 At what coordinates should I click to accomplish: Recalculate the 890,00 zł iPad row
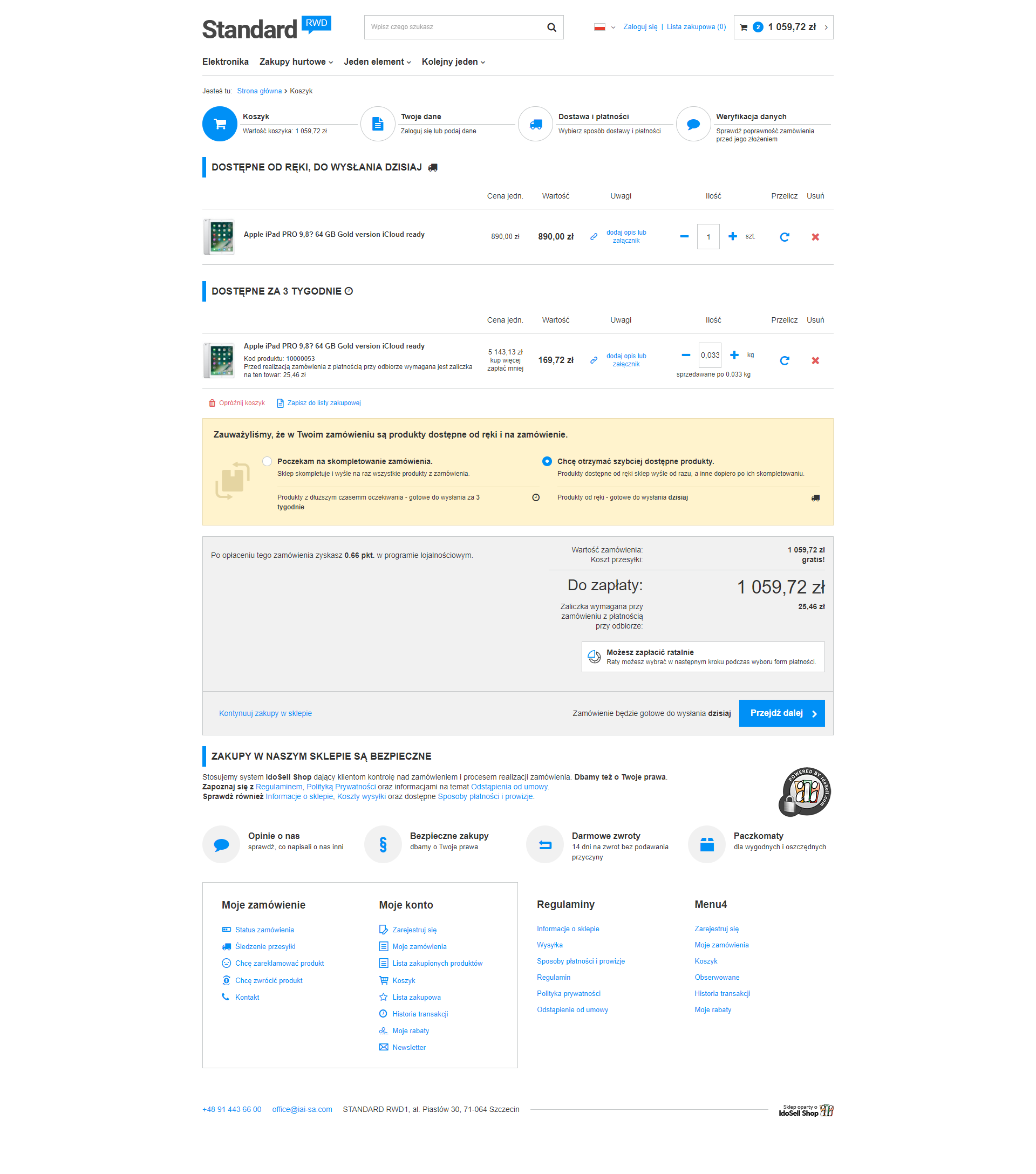click(785, 237)
